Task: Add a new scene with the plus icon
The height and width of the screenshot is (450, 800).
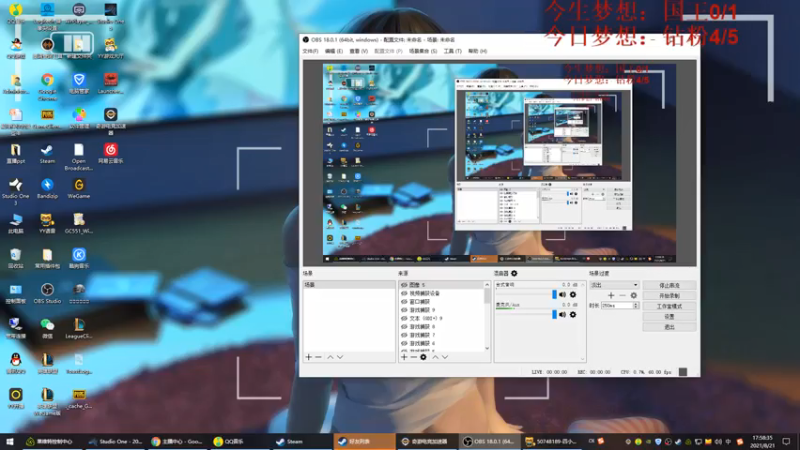Action: pyautogui.click(x=308, y=357)
